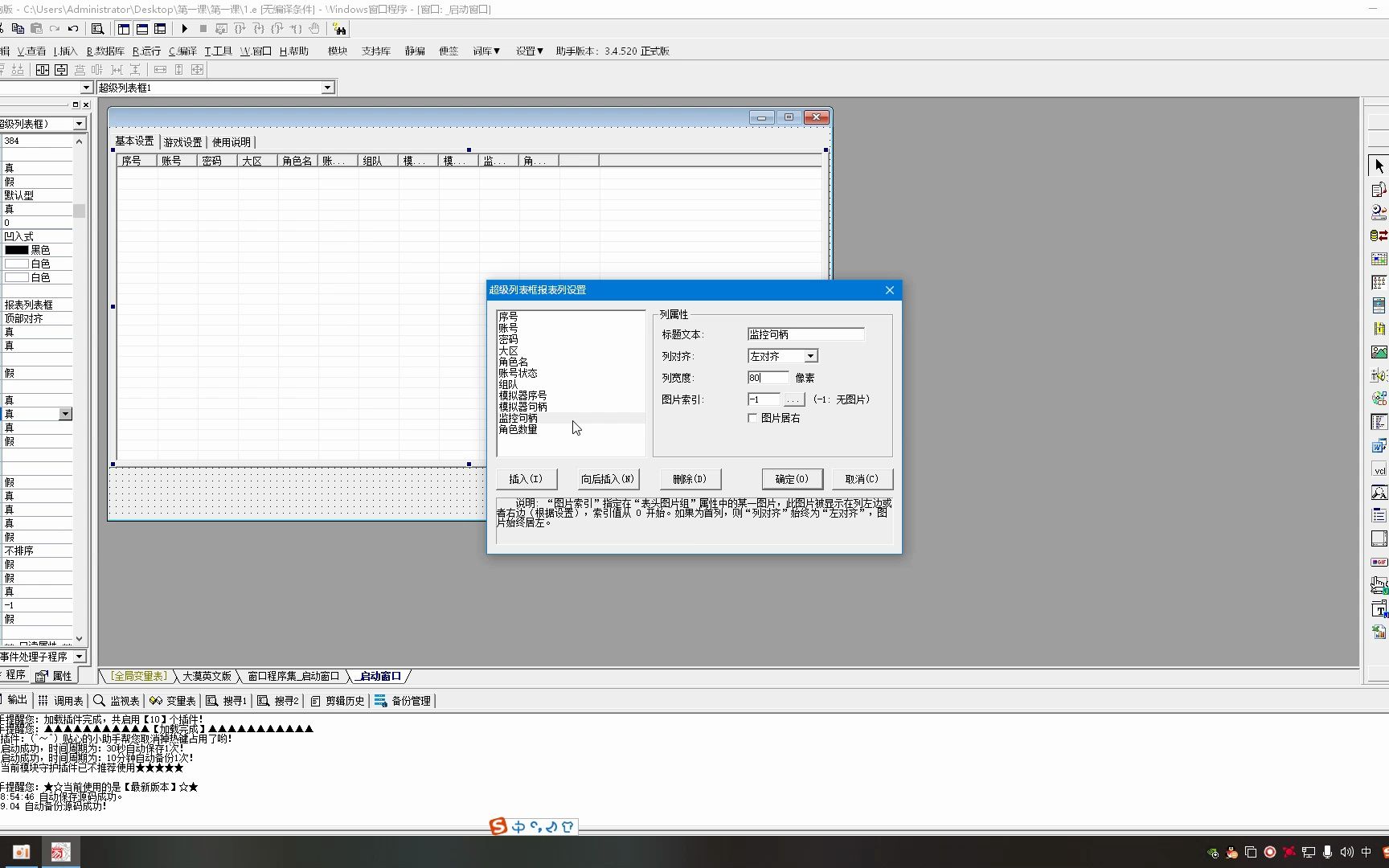
Task: Switch to 使用说明 tab in form
Action: pyautogui.click(x=231, y=142)
